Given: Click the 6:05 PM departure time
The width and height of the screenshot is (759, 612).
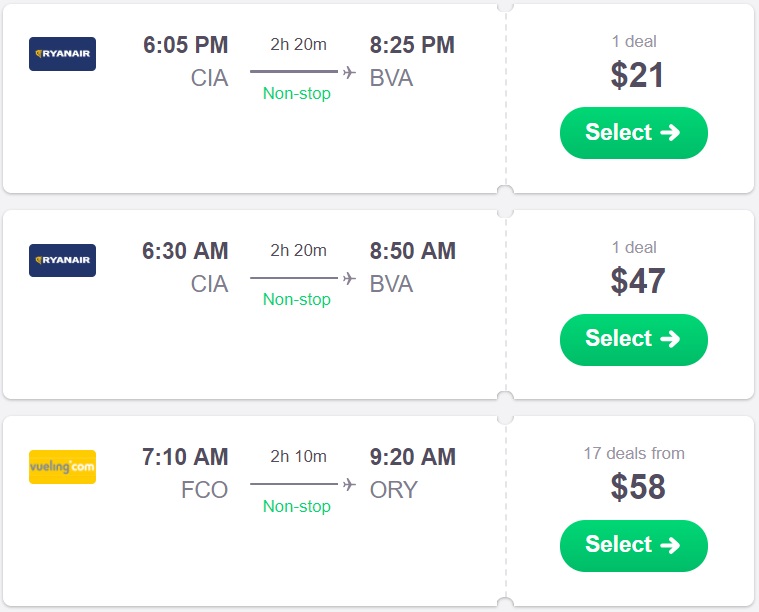Looking at the screenshot, I should [x=186, y=45].
